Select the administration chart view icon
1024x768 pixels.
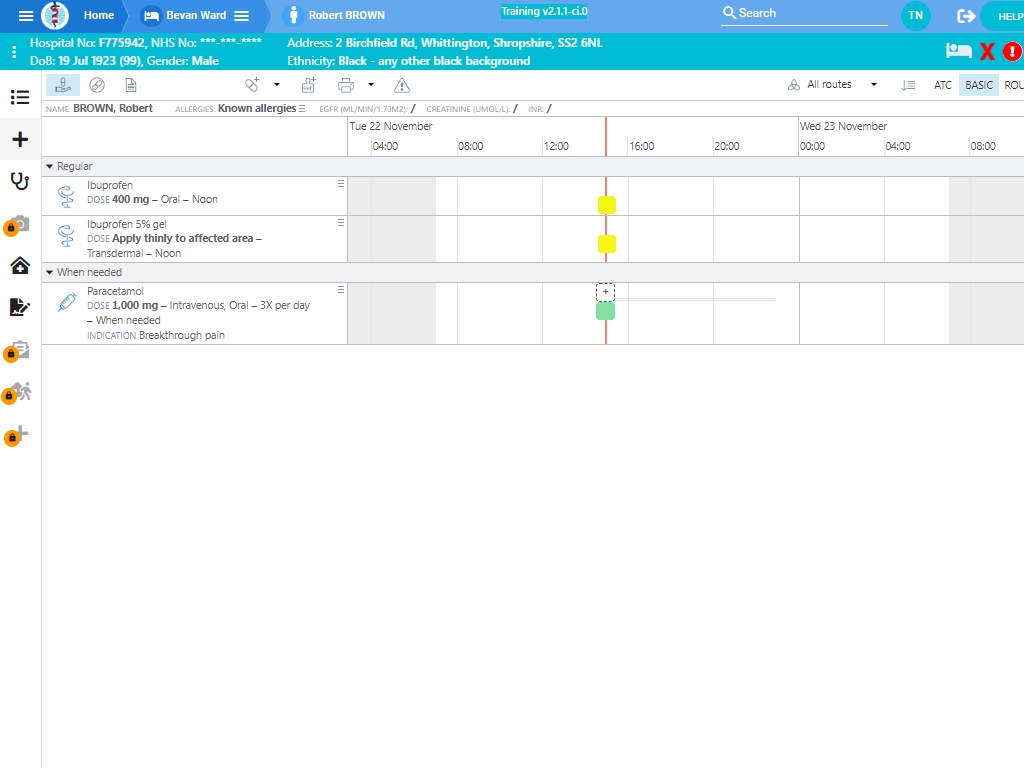[x=63, y=86]
